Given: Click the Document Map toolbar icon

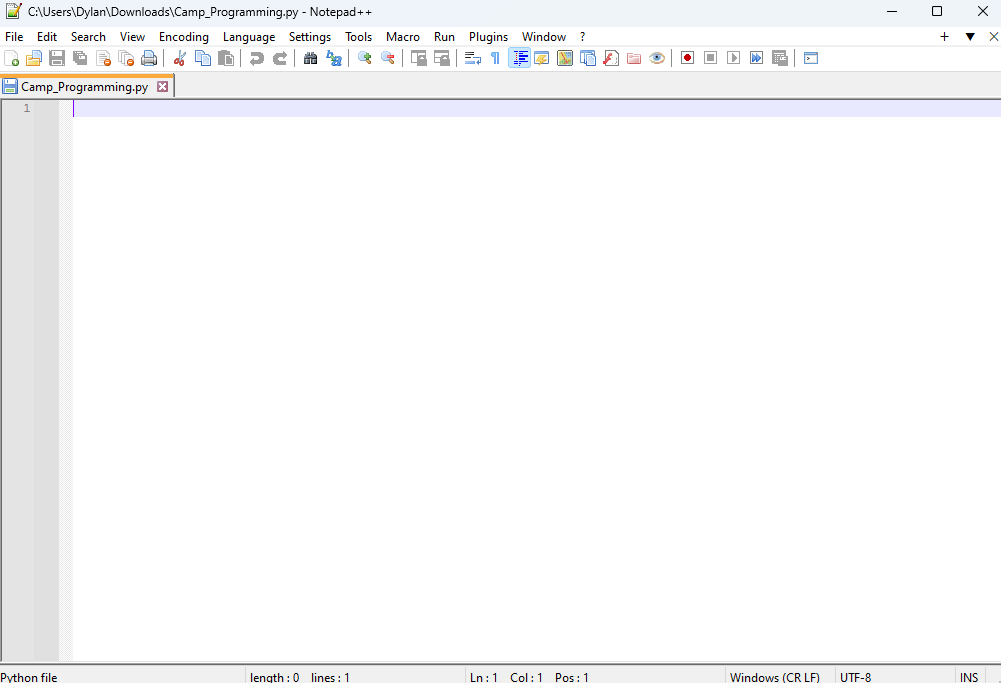Looking at the screenshot, I should 565,58.
